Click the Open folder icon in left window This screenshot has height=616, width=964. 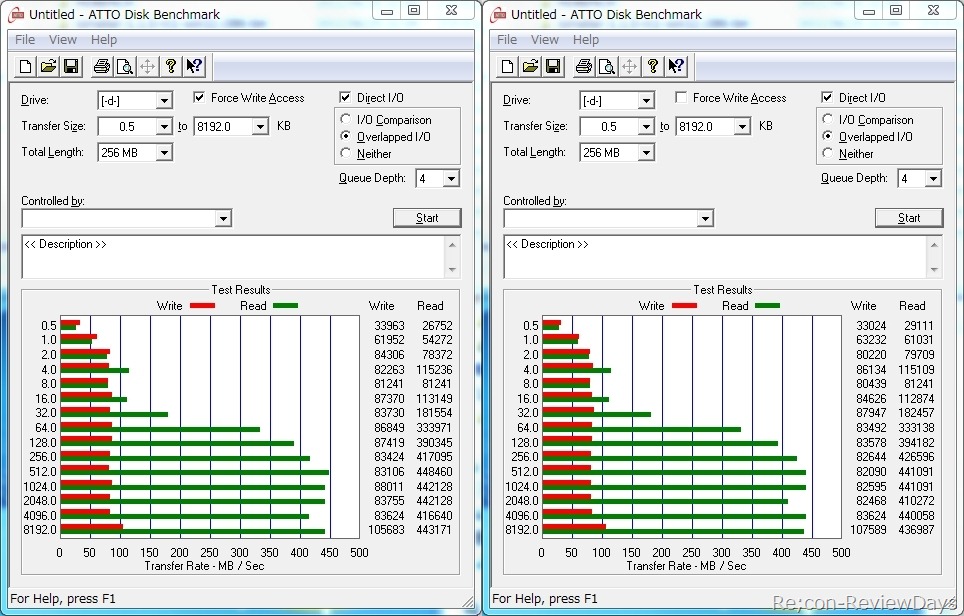[x=48, y=67]
